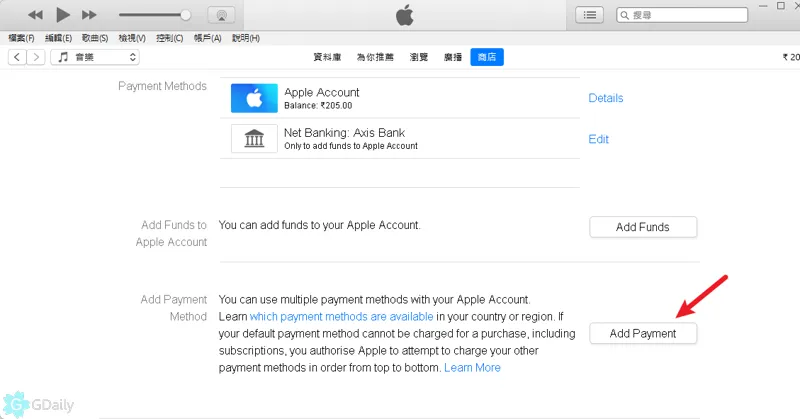The image size is (800, 419).
Task: Focus the search field
Action: pos(682,15)
